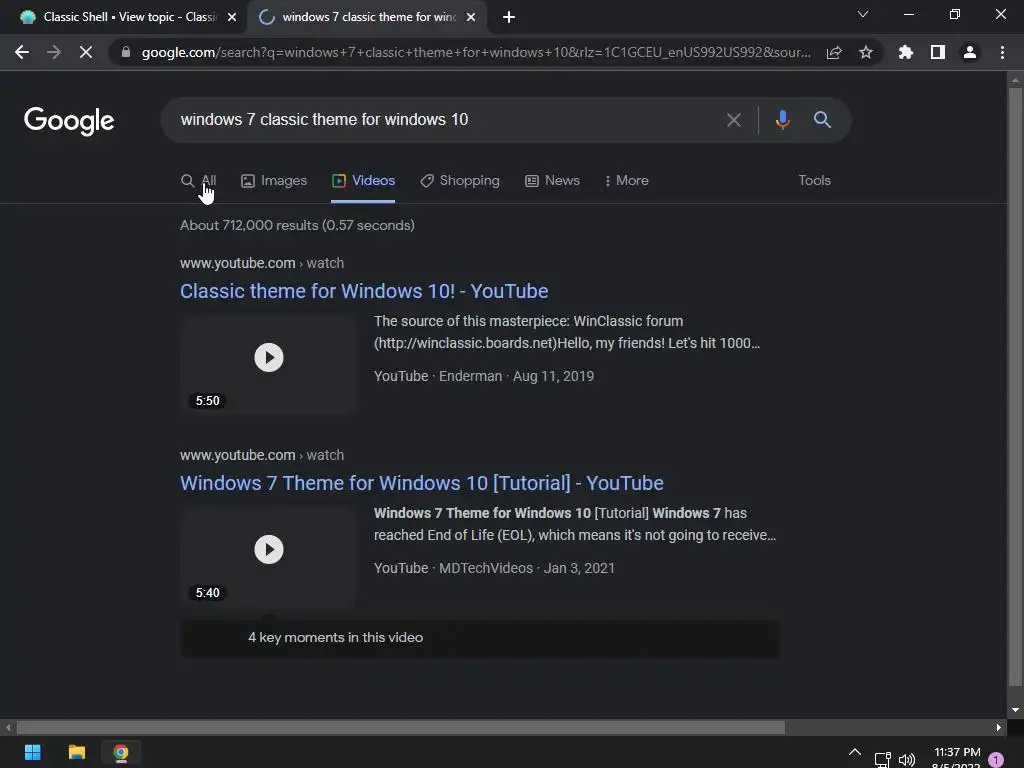Switch to the Images results tab
The width and height of the screenshot is (1024, 768).
tap(274, 180)
